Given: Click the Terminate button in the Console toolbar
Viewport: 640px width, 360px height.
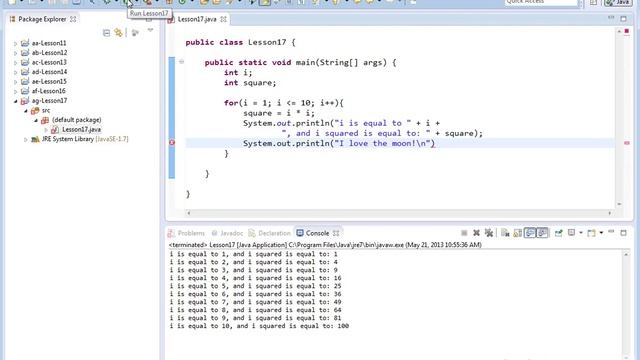Looking at the screenshot, I should point(464,233).
